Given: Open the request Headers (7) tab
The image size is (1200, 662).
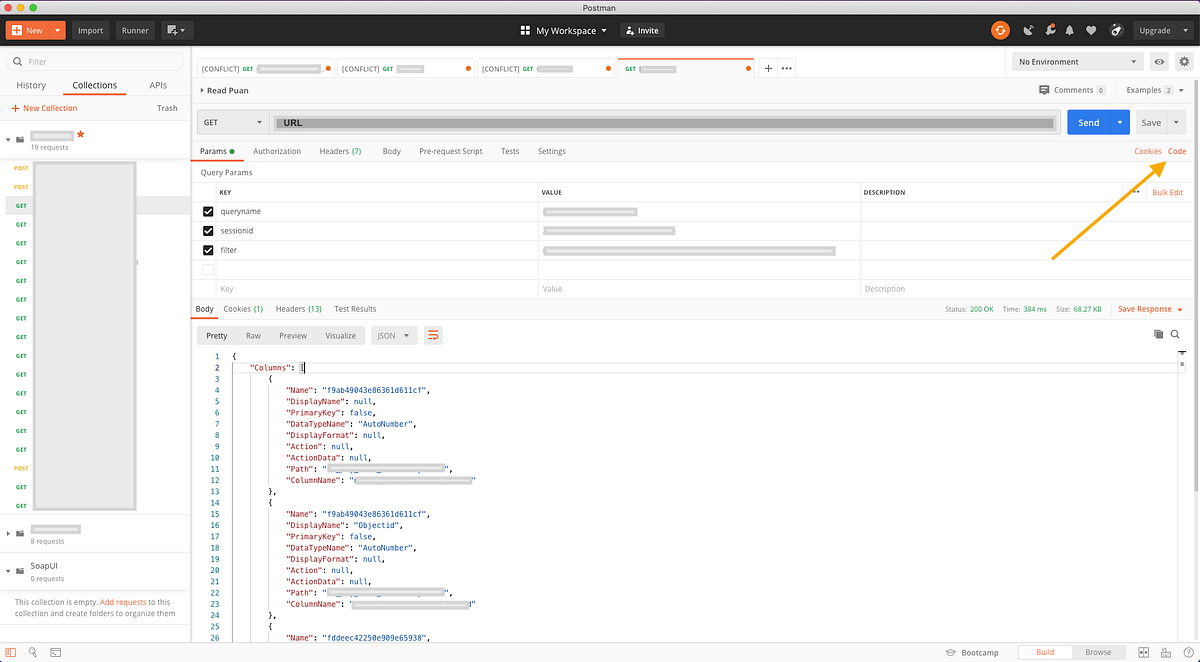Looking at the screenshot, I should pos(340,151).
